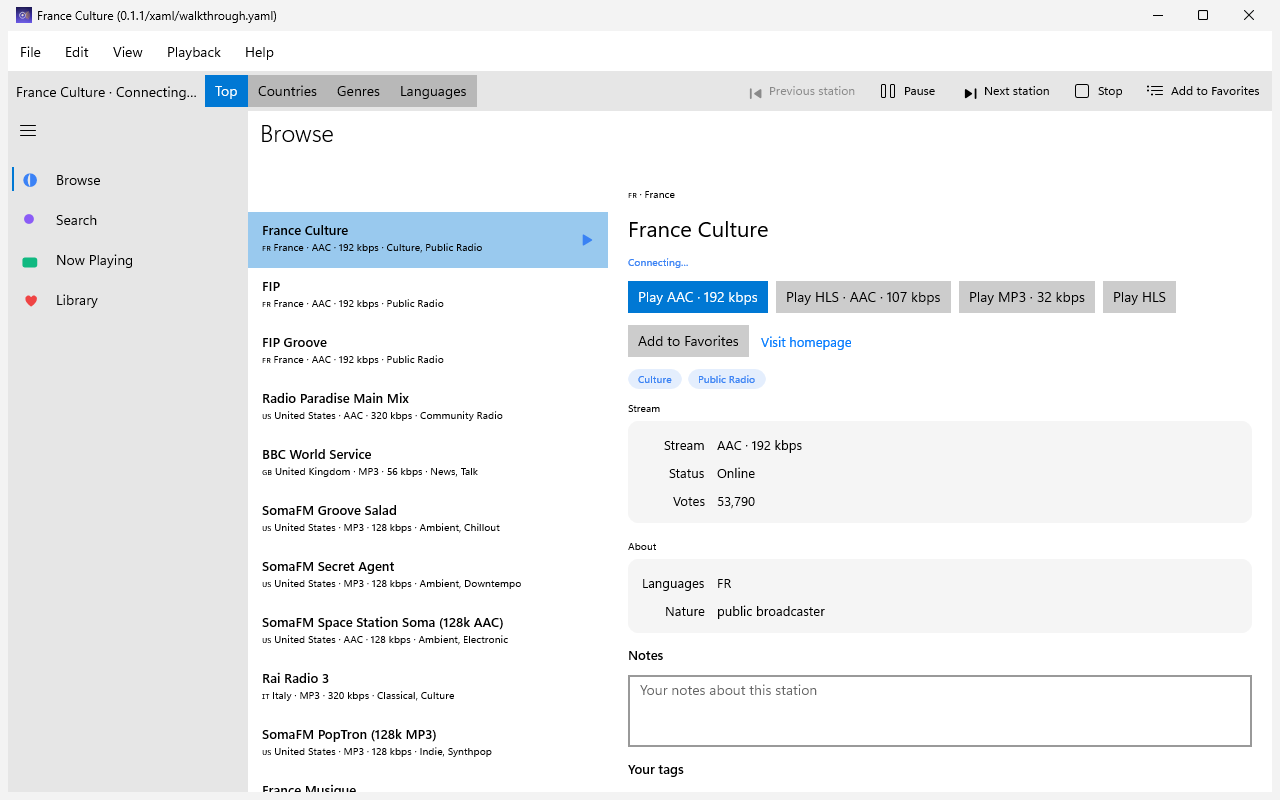1280x800 pixels.
Task: Open Now Playing in the sidebar
Action: pyautogui.click(x=128, y=260)
